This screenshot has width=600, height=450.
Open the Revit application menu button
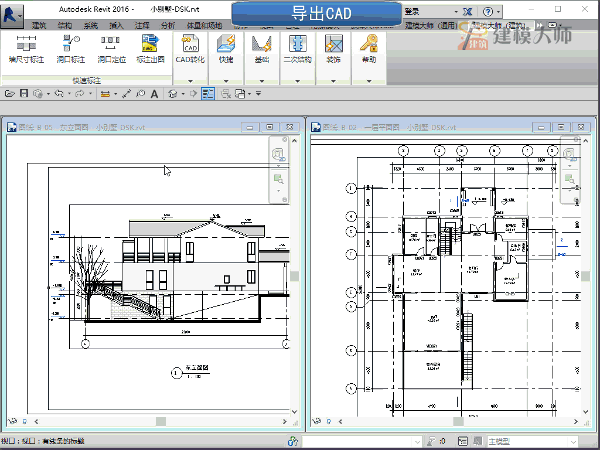[x=12, y=16]
